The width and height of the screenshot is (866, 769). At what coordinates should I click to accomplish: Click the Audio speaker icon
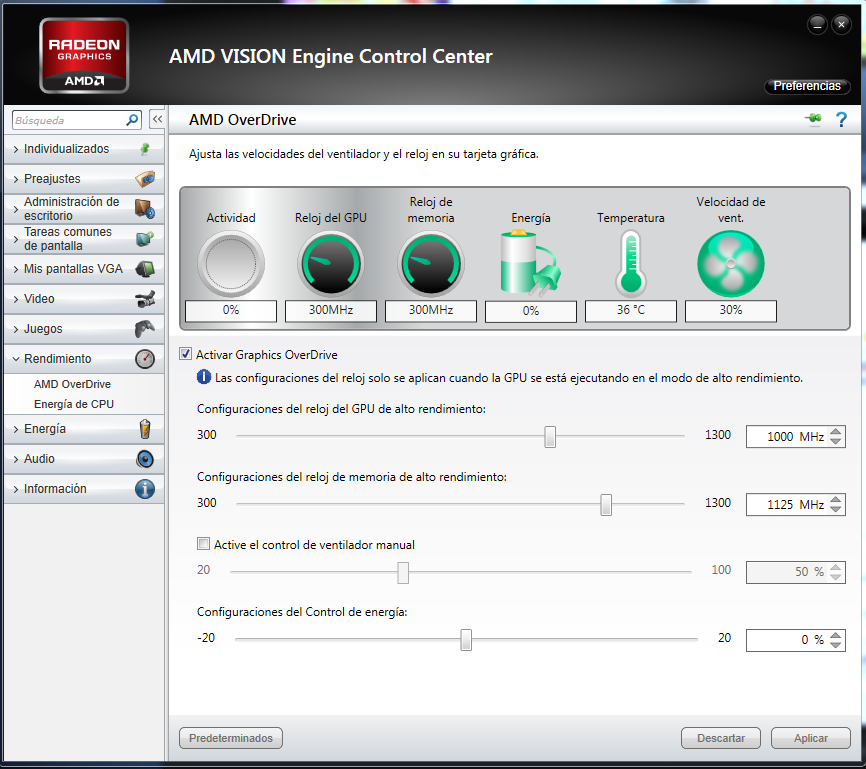(145, 459)
